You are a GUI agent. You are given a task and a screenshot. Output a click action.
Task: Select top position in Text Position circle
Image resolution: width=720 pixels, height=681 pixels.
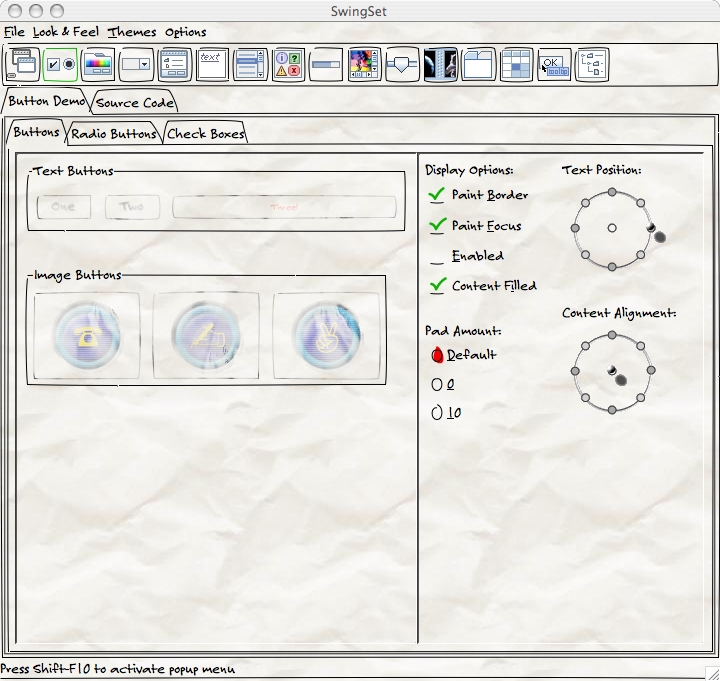(612, 191)
